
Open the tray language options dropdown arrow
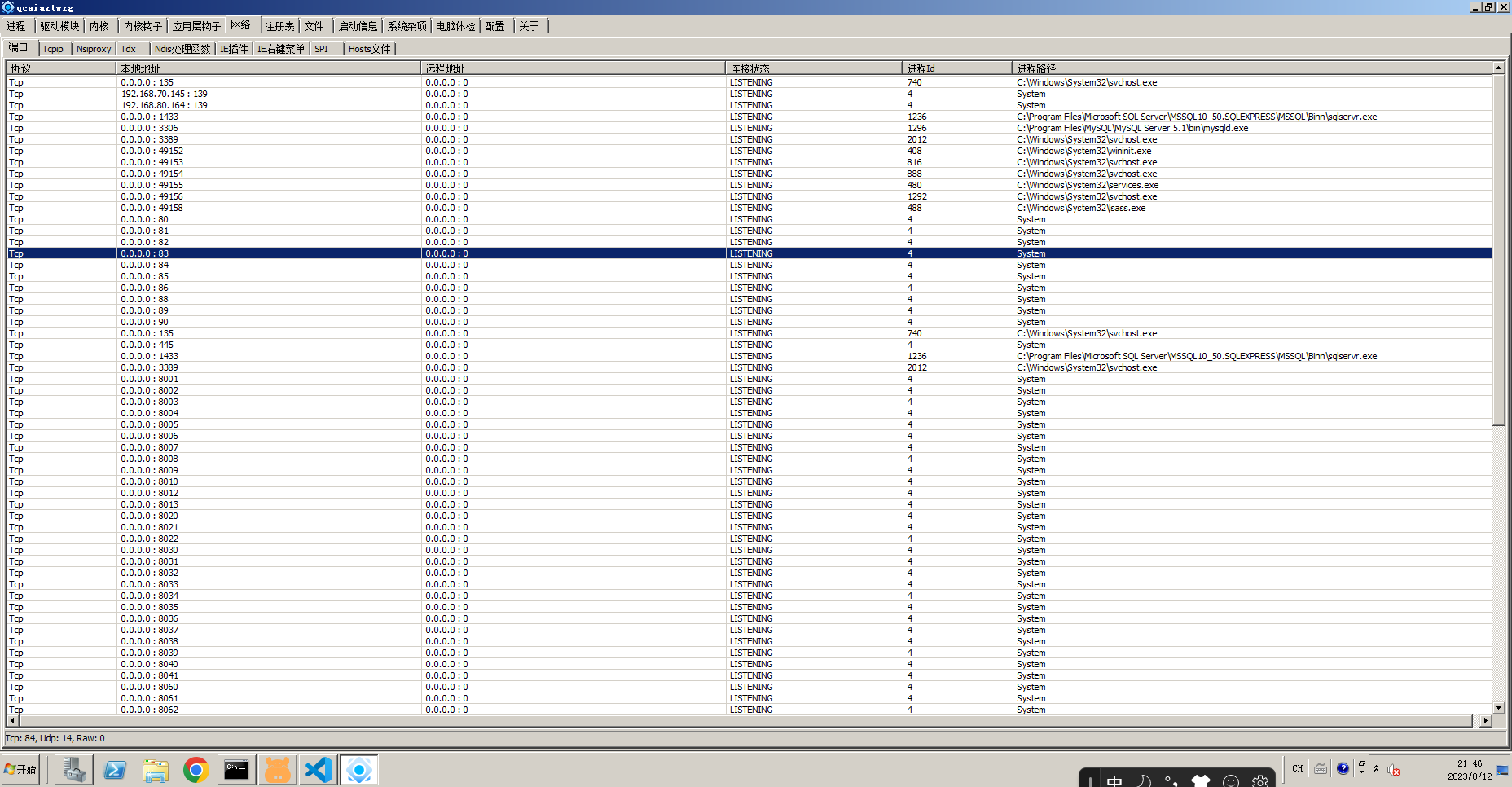coord(1361,773)
